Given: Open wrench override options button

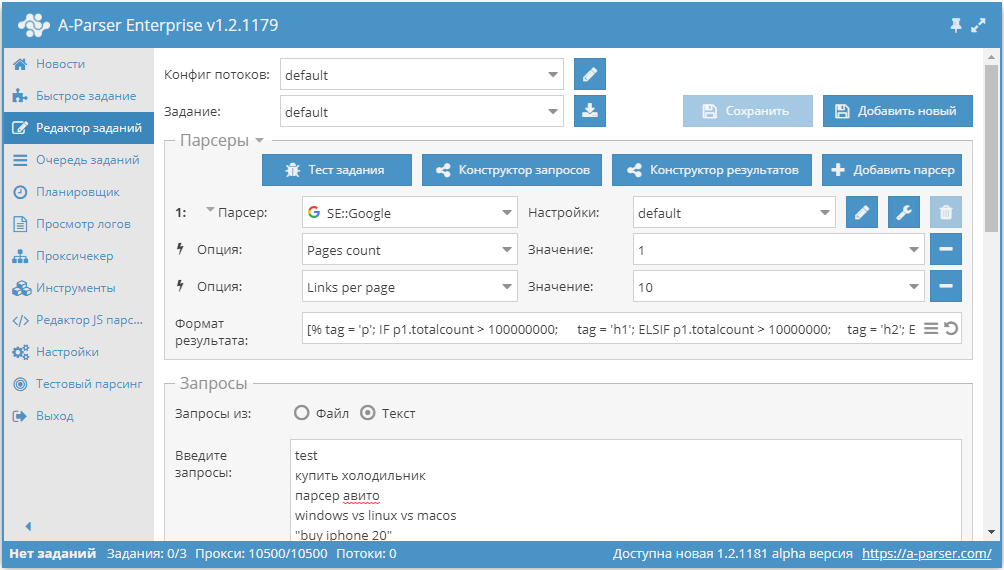Looking at the screenshot, I should [903, 212].
